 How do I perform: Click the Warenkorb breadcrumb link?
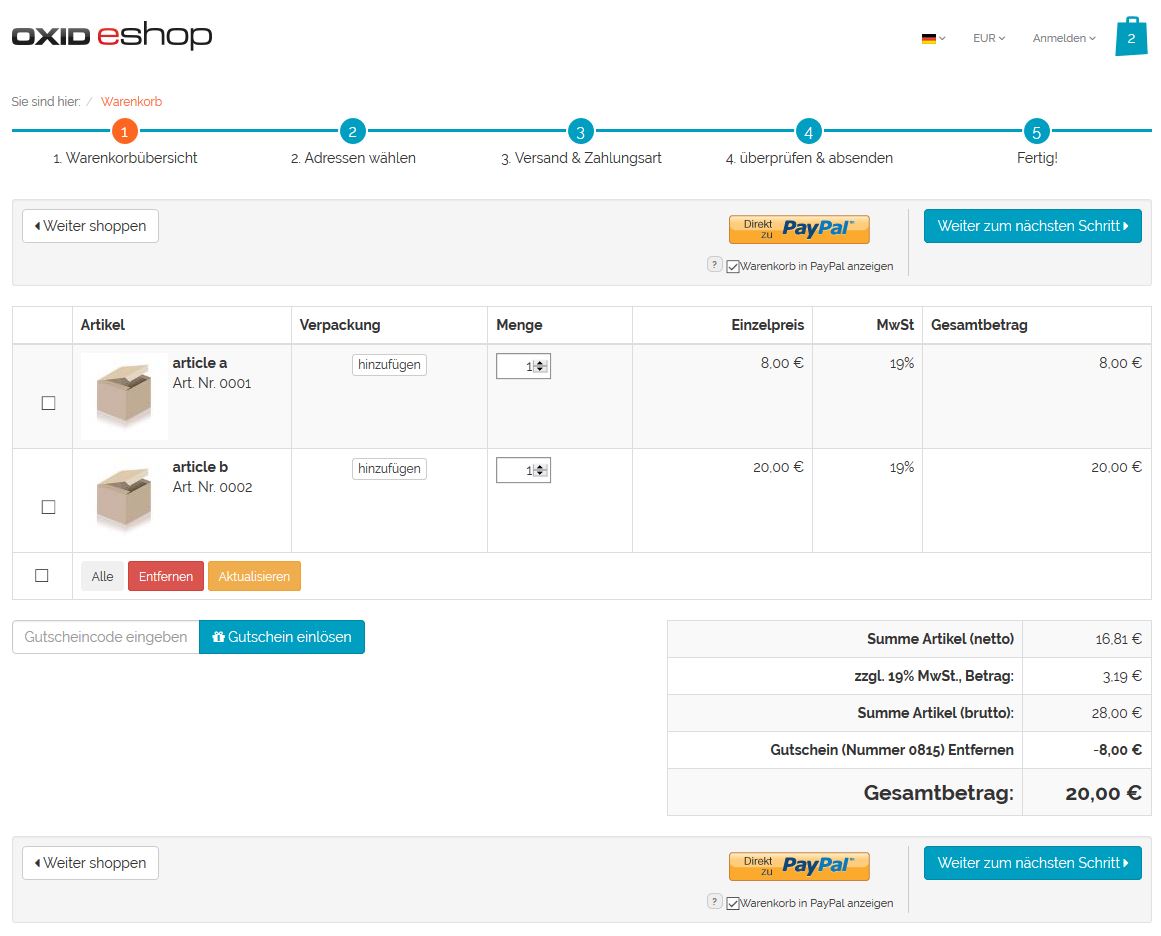pos(131,102)
